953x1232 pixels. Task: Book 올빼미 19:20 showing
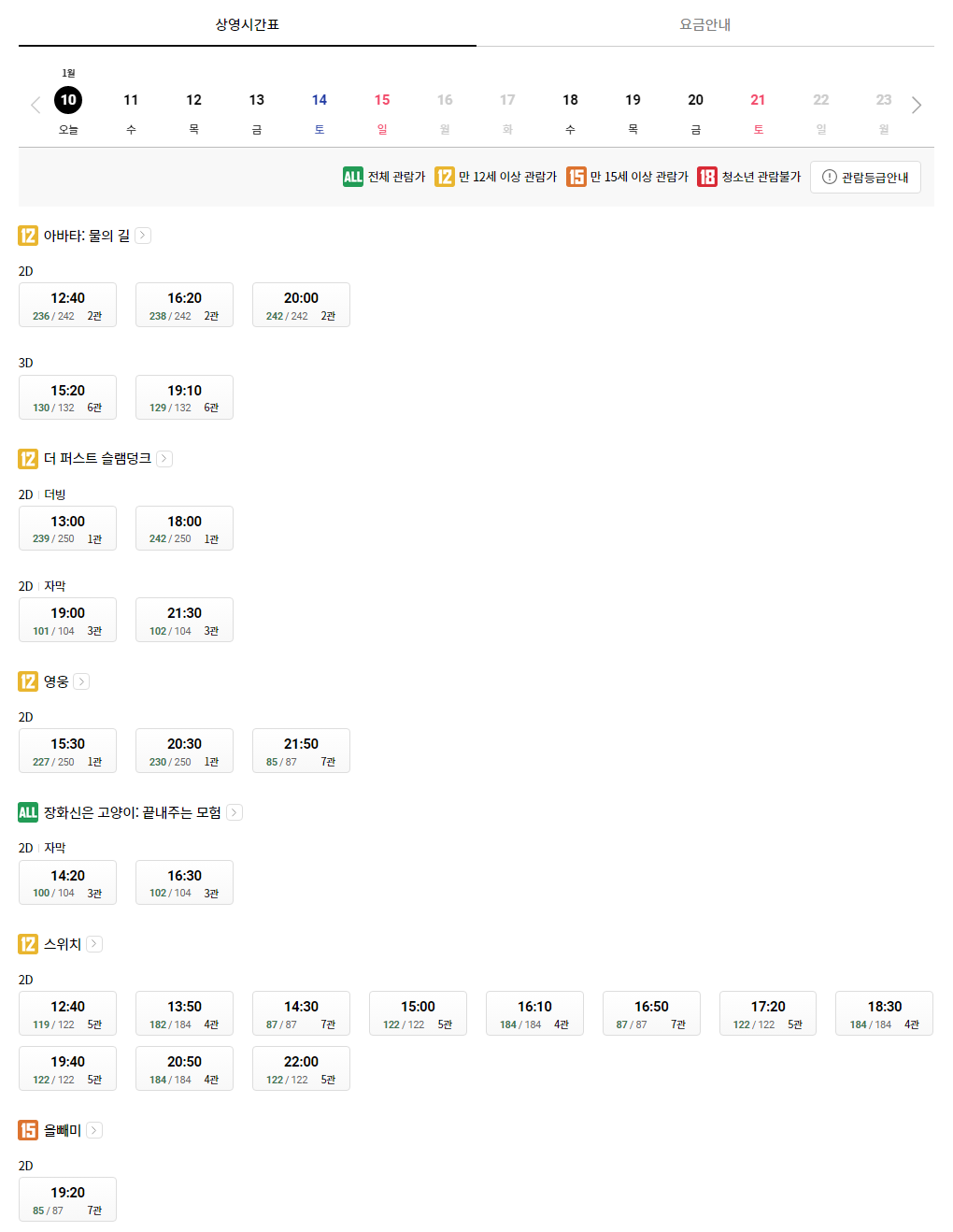point(67,1199)
